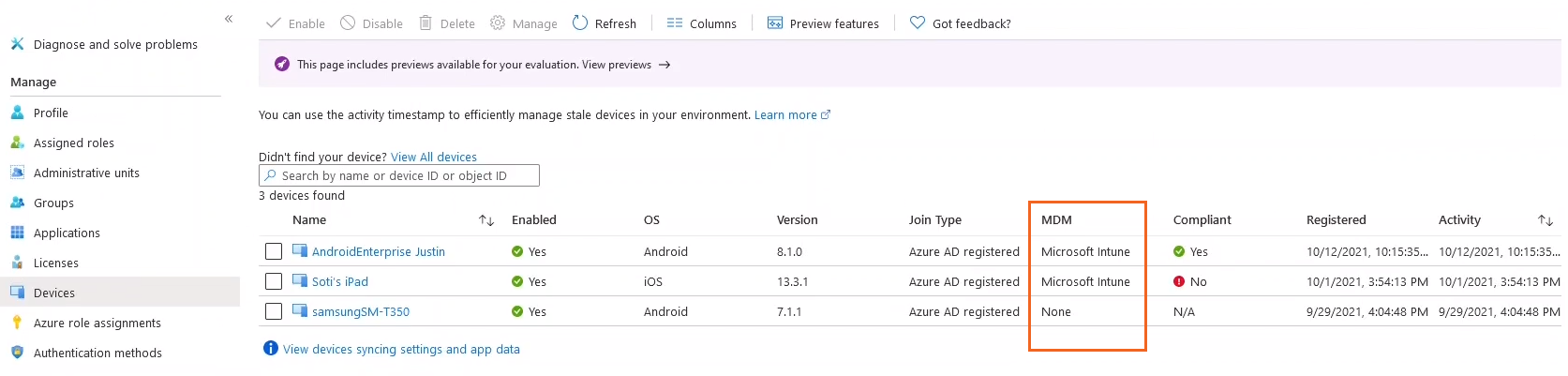This screenshot has height=376, width=1568.
Task: Select the AndroidEnterprise Justin checkbox
Action: (x=274, y=251)
